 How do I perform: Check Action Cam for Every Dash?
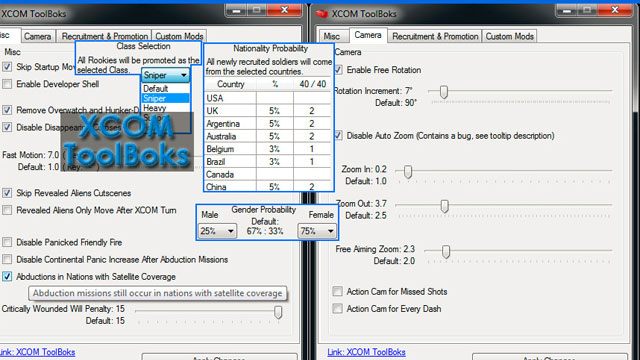click(338, 309)
